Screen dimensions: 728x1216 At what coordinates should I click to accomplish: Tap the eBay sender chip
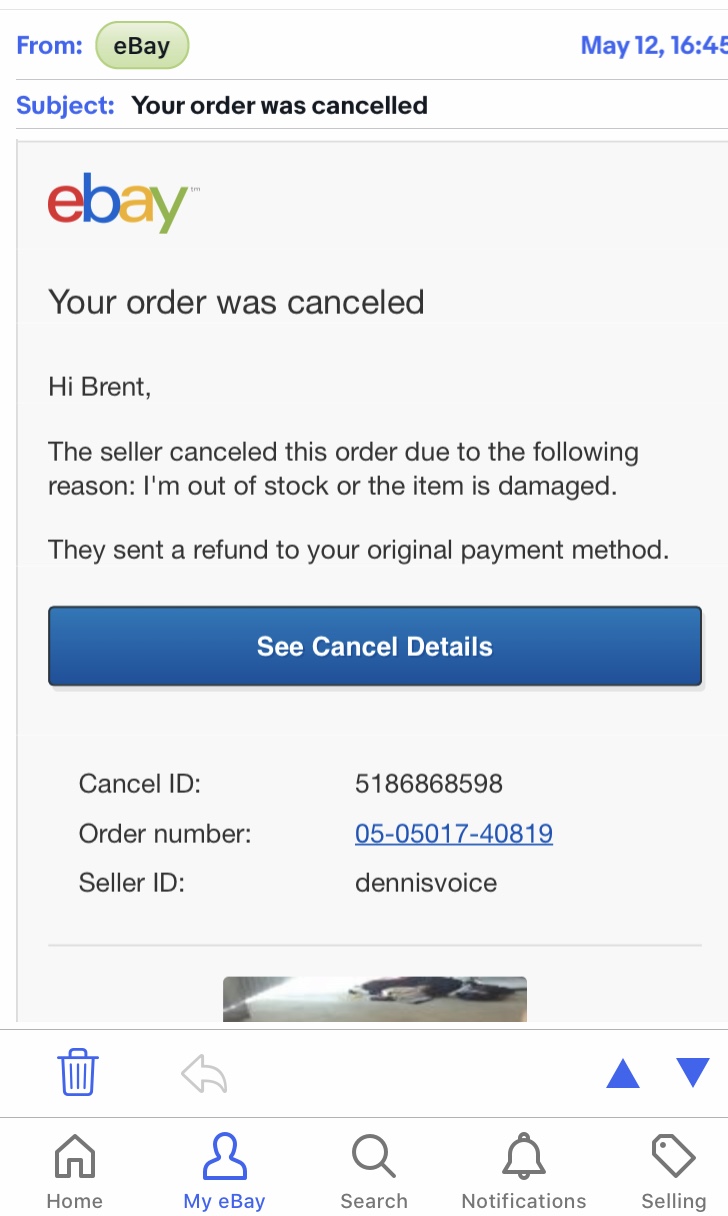[142, 45]
